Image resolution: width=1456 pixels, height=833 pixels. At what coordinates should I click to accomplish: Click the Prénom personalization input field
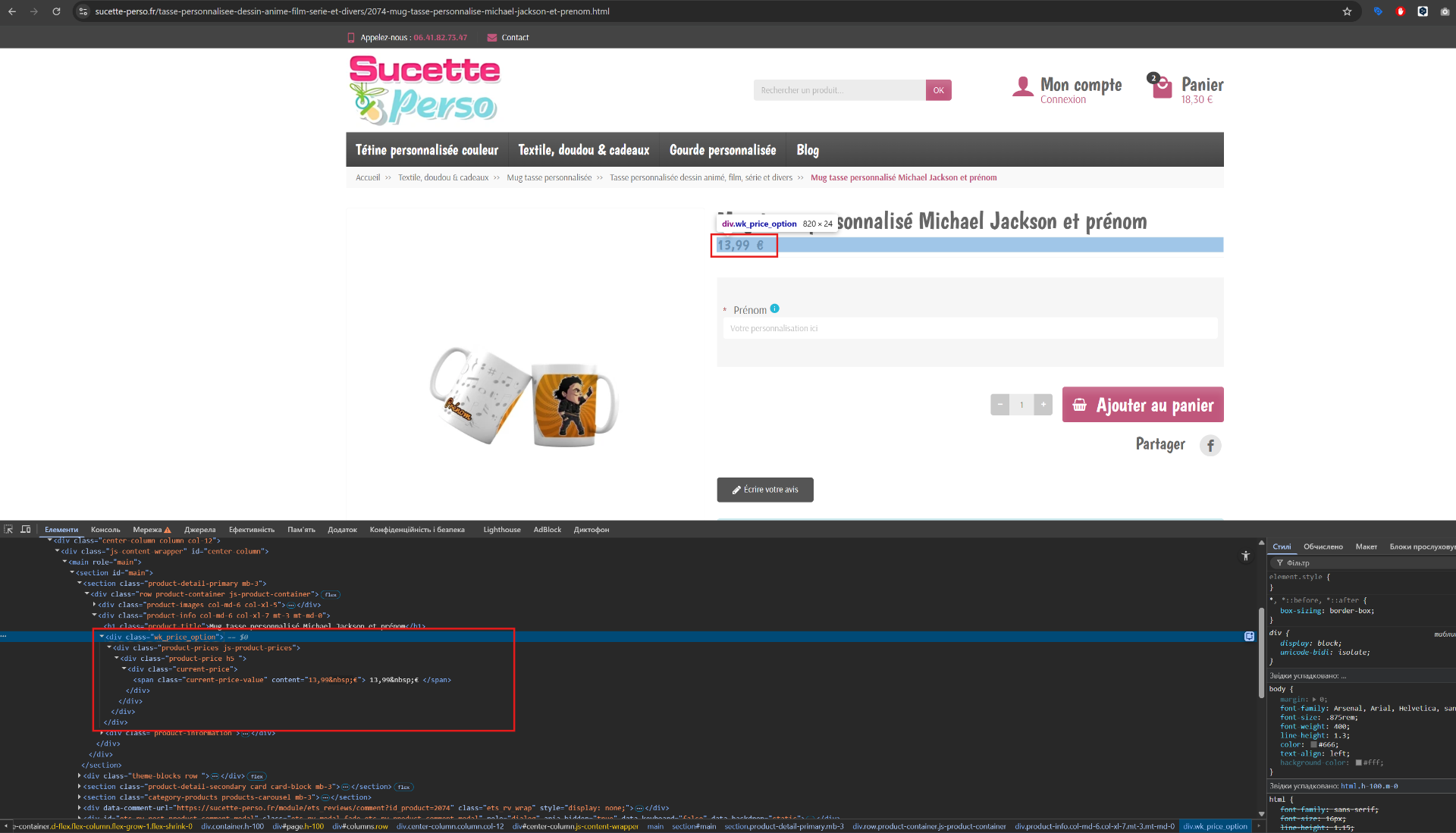click(x=969, y=328)
